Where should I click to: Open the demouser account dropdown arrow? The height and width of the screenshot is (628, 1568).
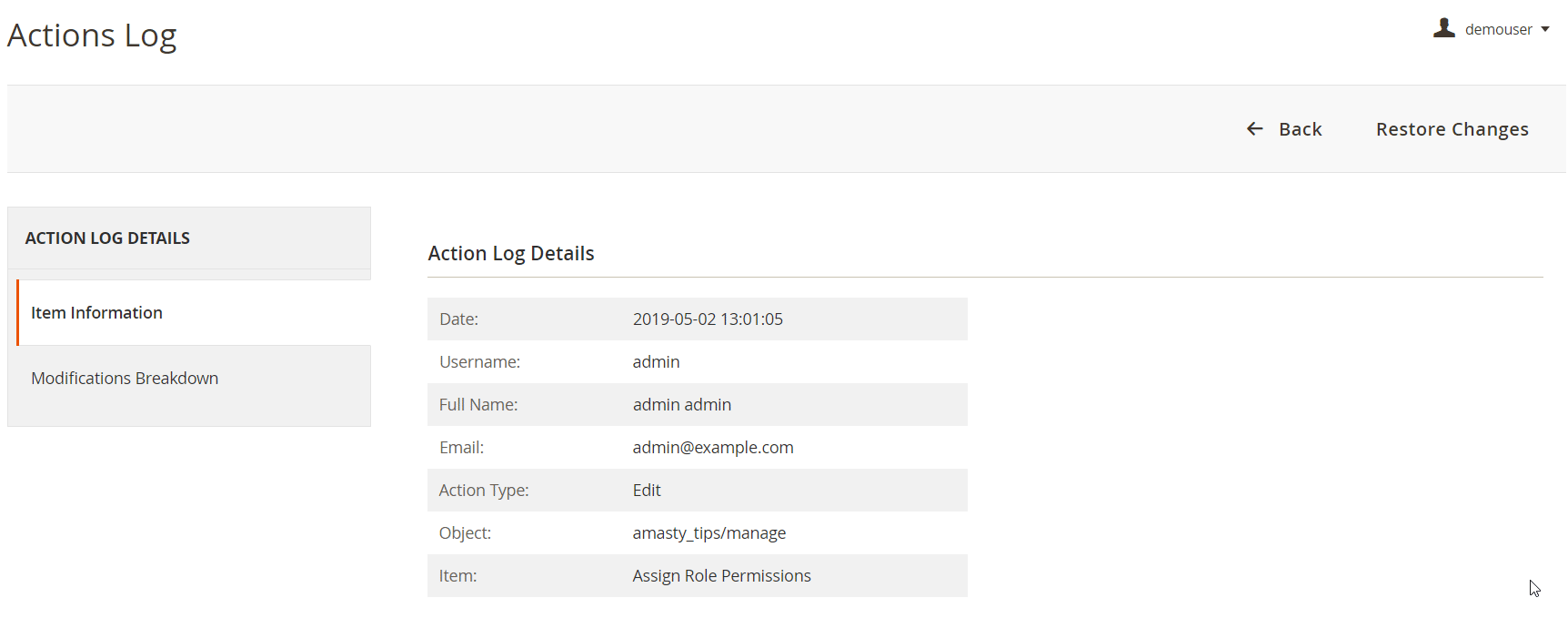coord(1545,30)
